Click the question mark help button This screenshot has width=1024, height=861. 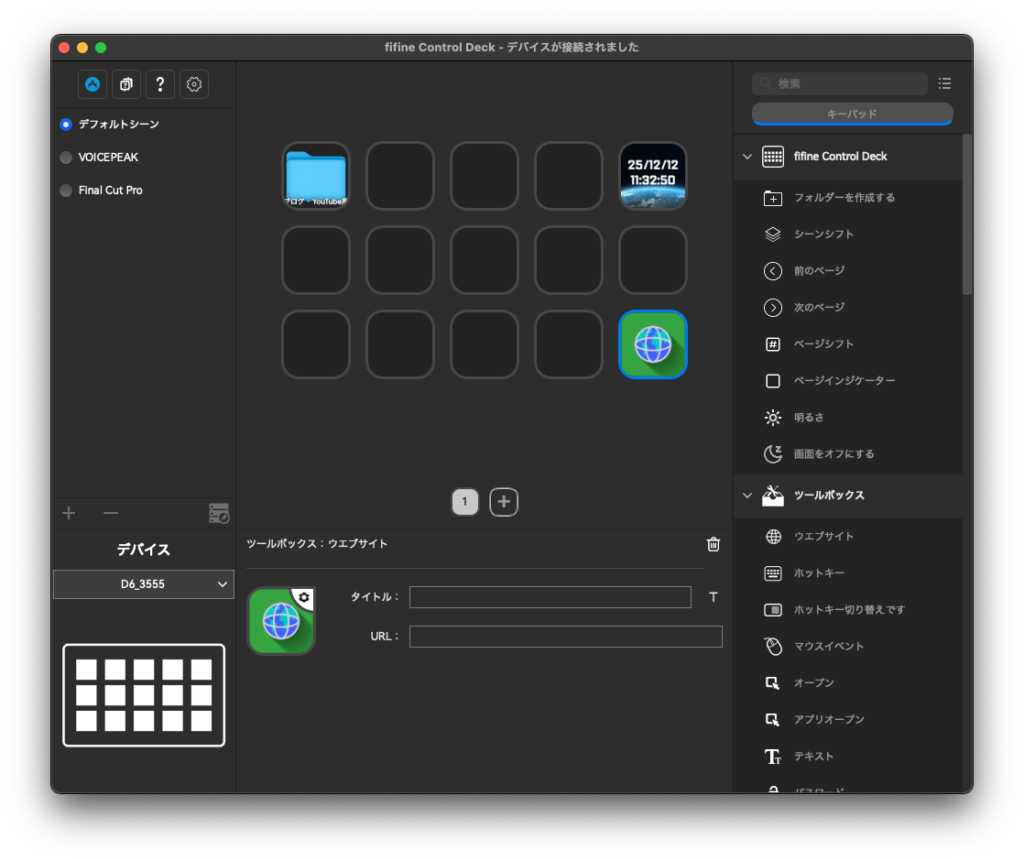click(x=160, y=84)
